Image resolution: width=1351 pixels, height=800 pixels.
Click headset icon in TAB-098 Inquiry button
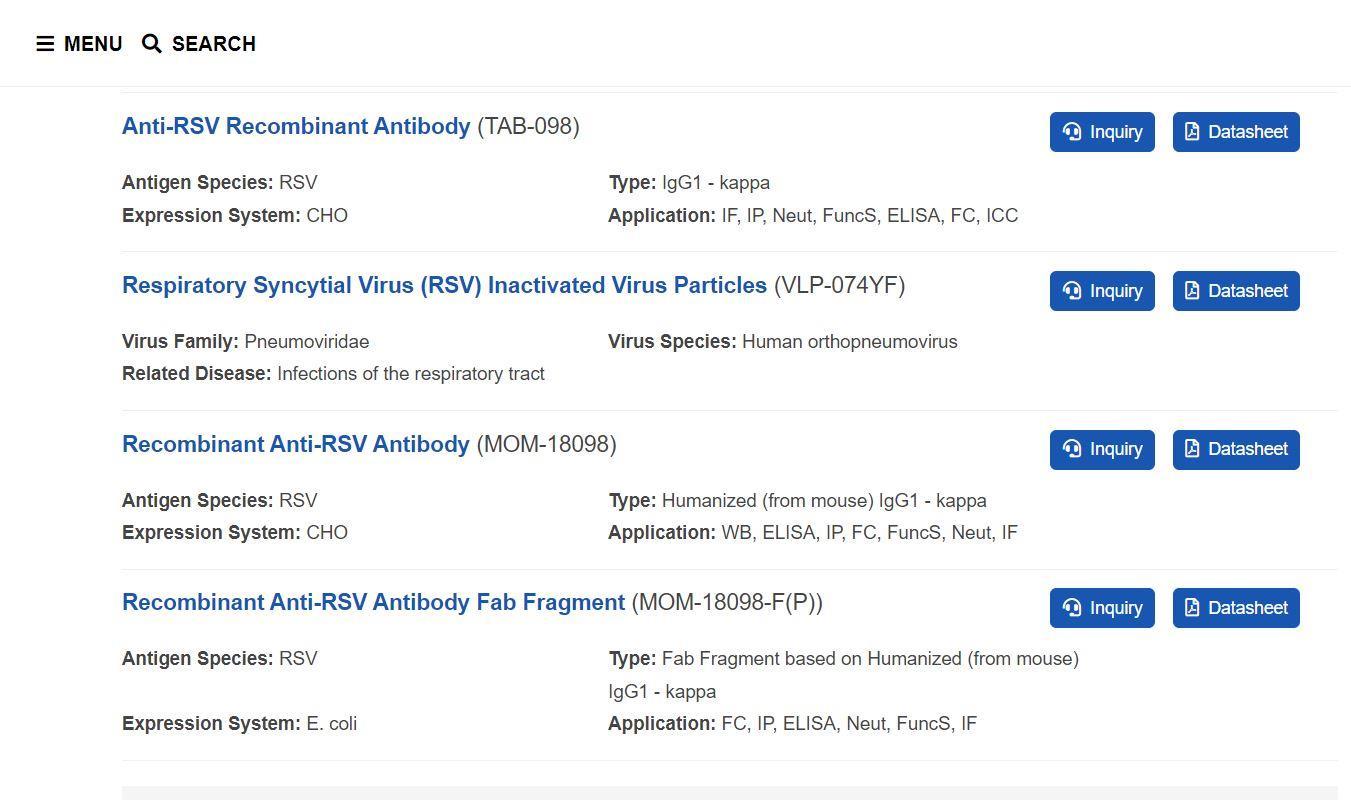tap(1072, 132)
